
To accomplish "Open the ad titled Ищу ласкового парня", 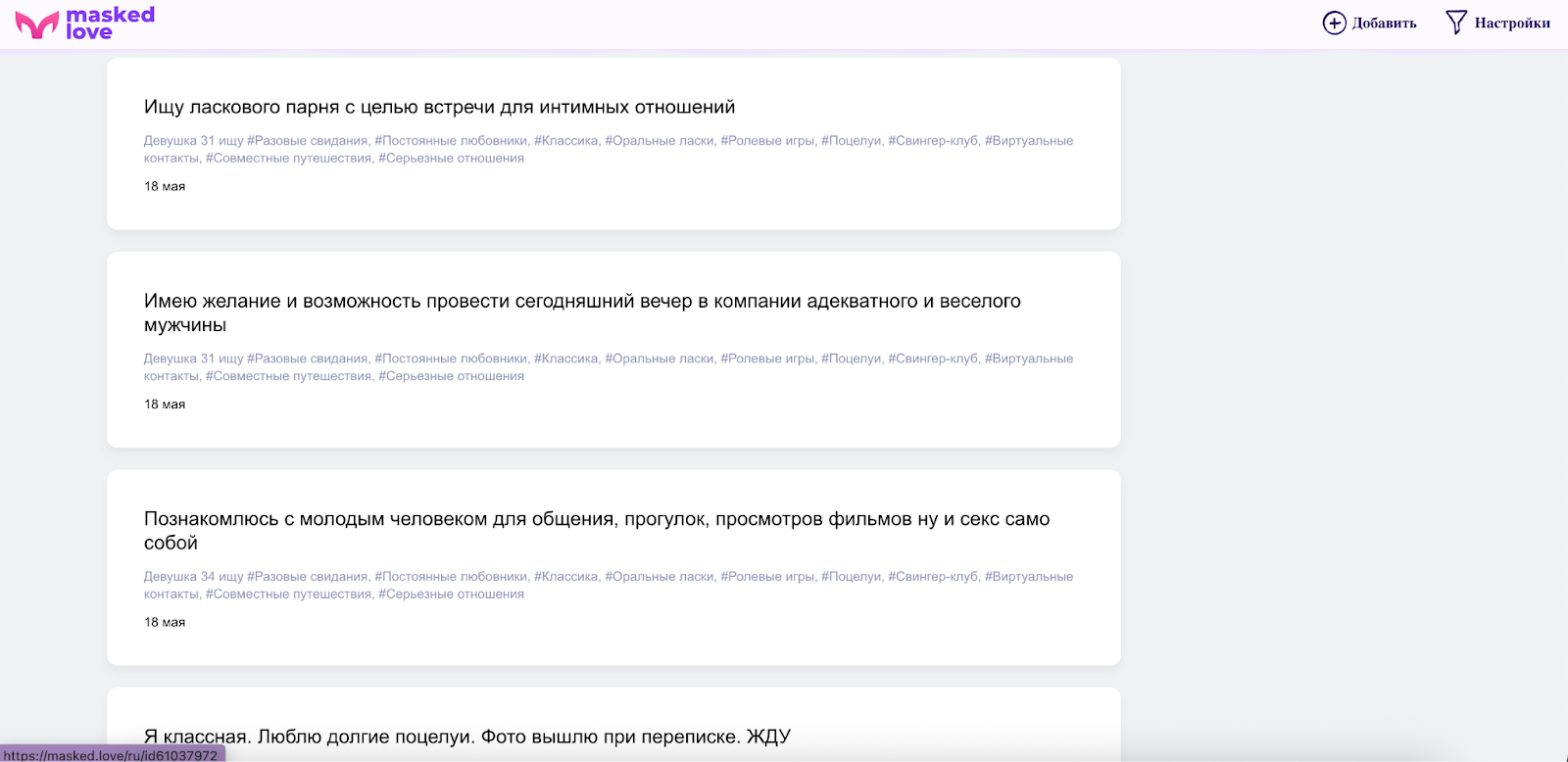I will (439, 107).
